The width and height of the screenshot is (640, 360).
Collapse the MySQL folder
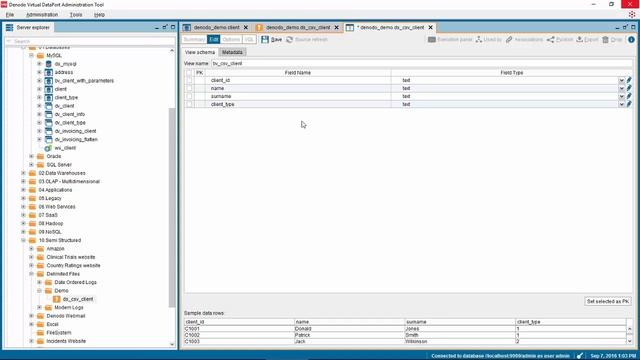(31, 56)
